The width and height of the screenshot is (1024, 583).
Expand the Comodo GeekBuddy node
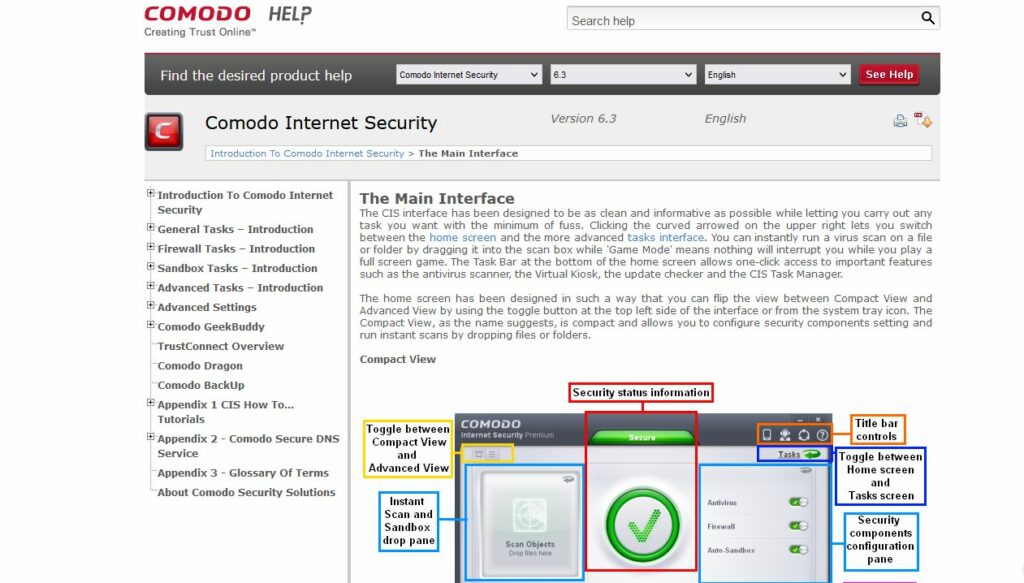point(151,324)
